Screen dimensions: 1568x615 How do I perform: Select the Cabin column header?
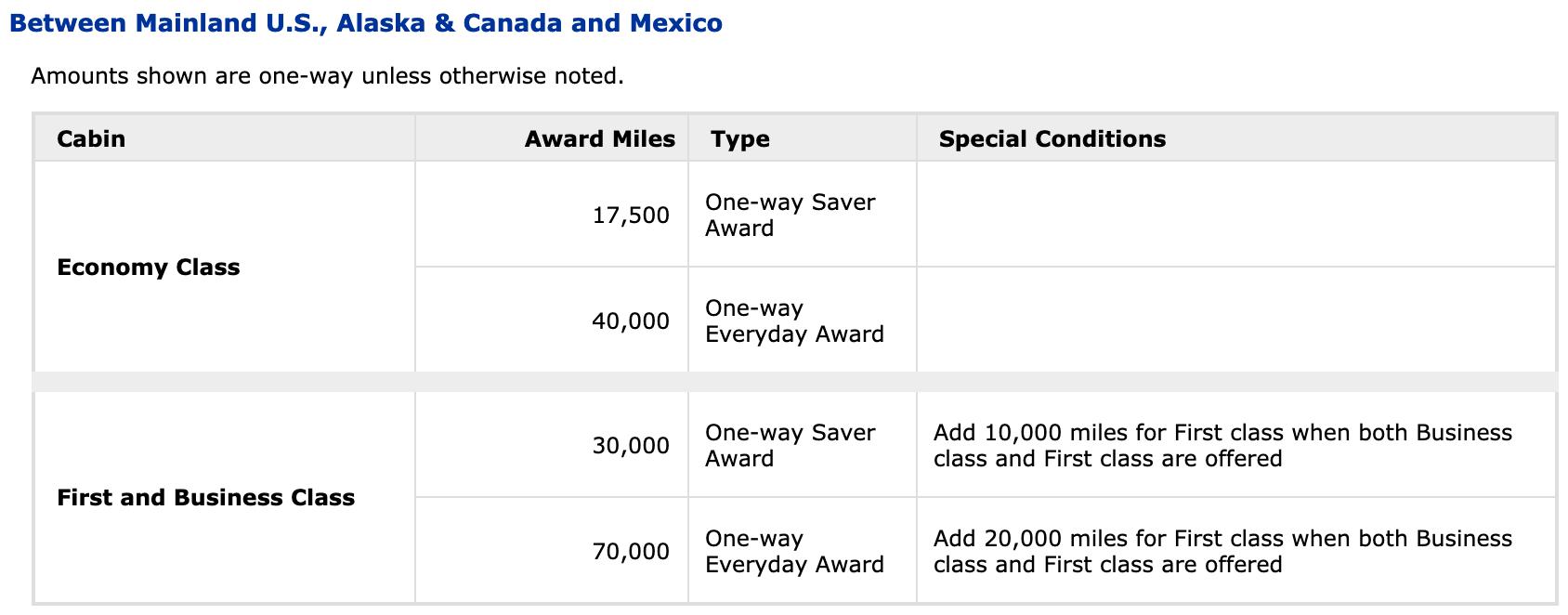point(91,139)
